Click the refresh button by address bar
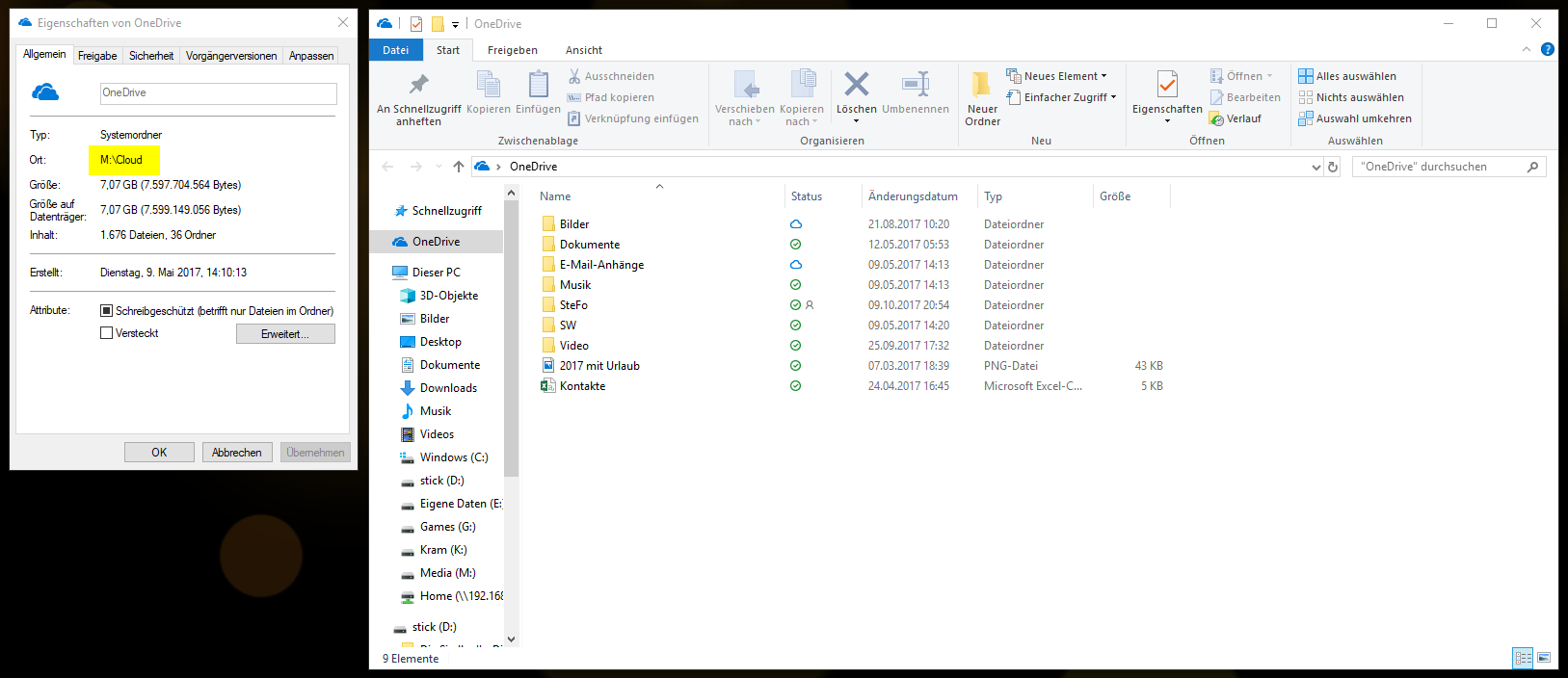1568x678 pixels. click(1333, 167)
